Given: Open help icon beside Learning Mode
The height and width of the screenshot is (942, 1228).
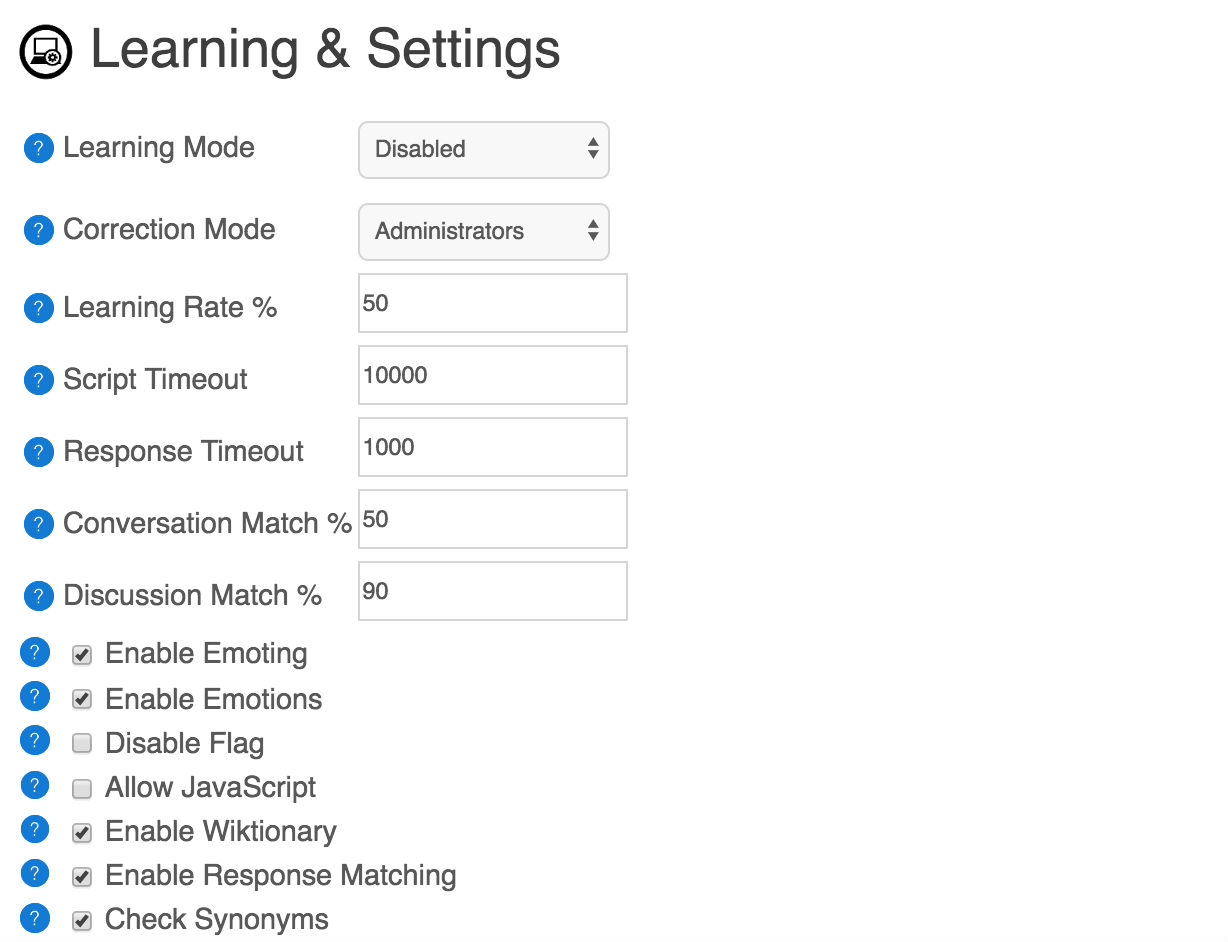Looking at the screenshot, I should pos(38,149).
